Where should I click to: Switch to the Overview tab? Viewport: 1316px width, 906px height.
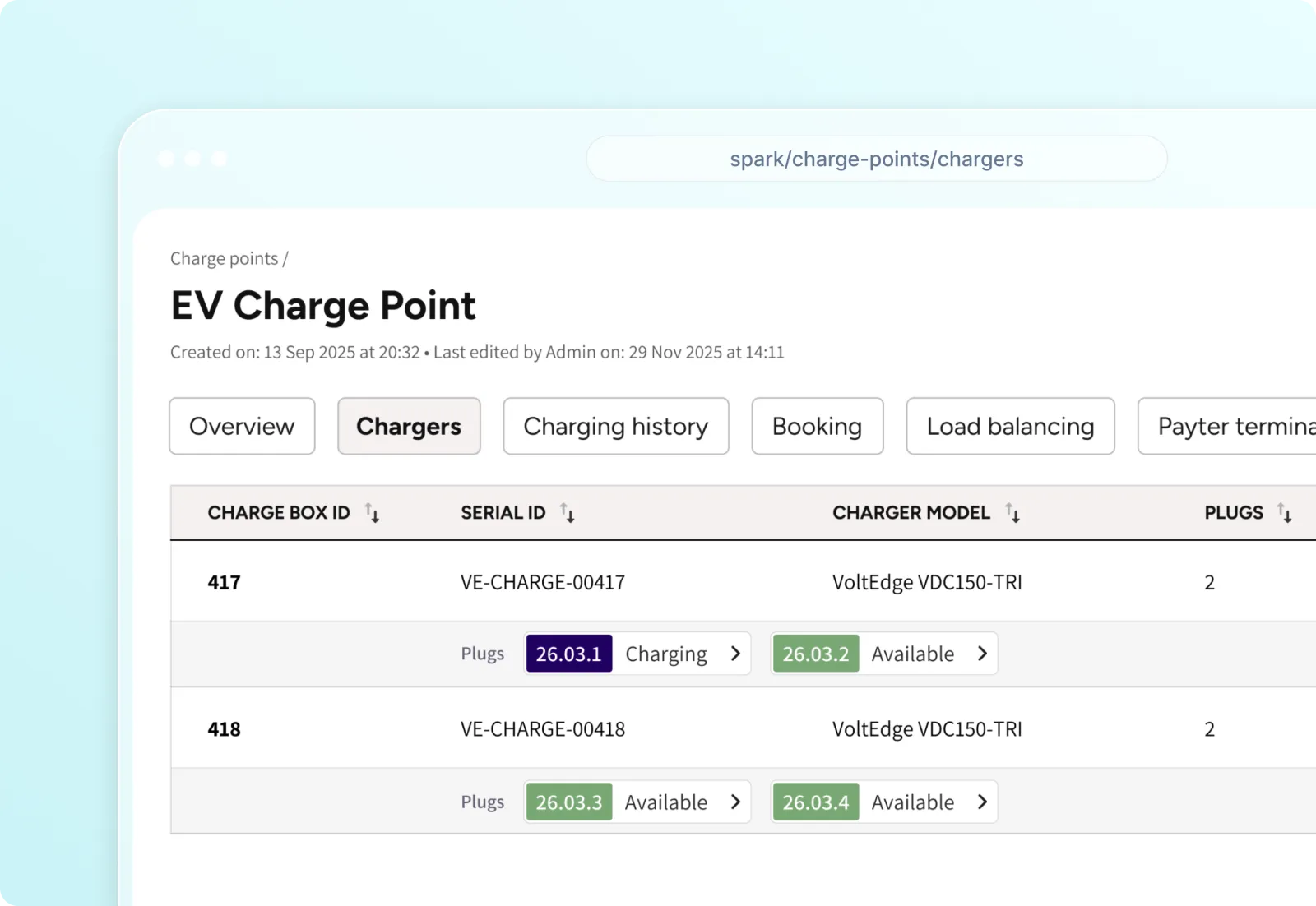[x=242, y=426]
